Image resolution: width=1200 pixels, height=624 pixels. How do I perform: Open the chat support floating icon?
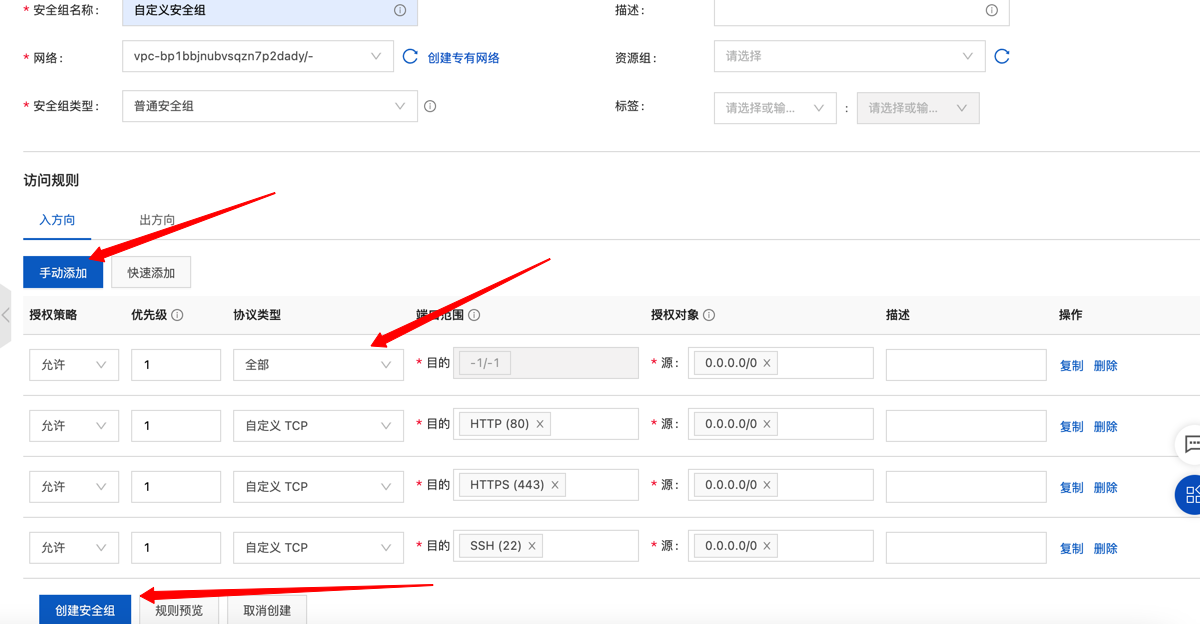click(1190, 443)
